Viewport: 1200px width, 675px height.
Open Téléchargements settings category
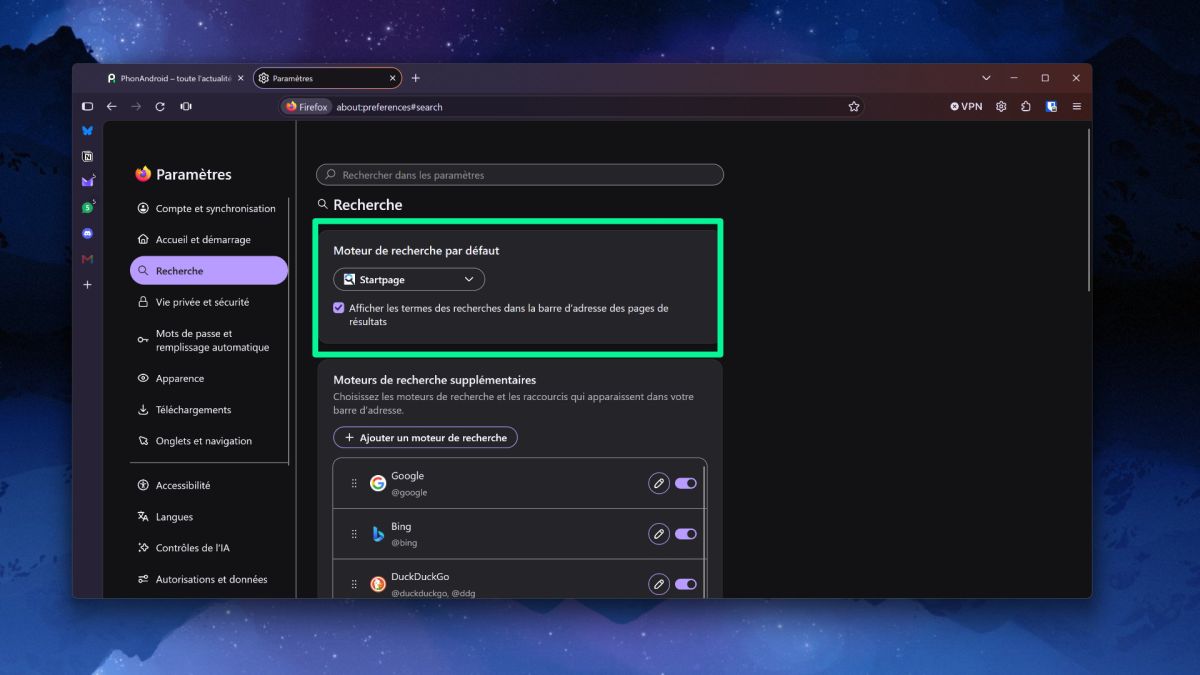point(208,410)
